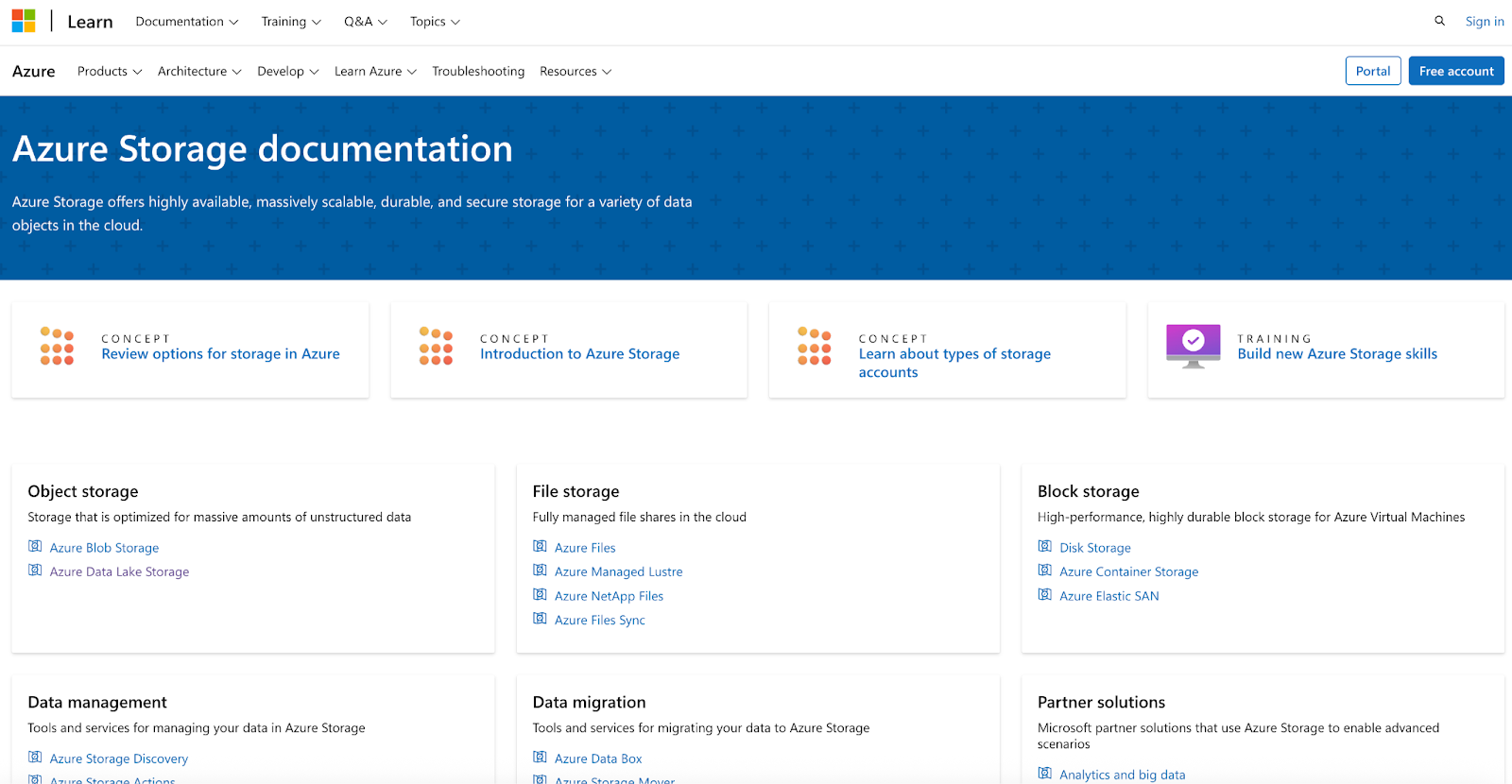
Task: Click the Free account button
Action: tap(1456, 71)
